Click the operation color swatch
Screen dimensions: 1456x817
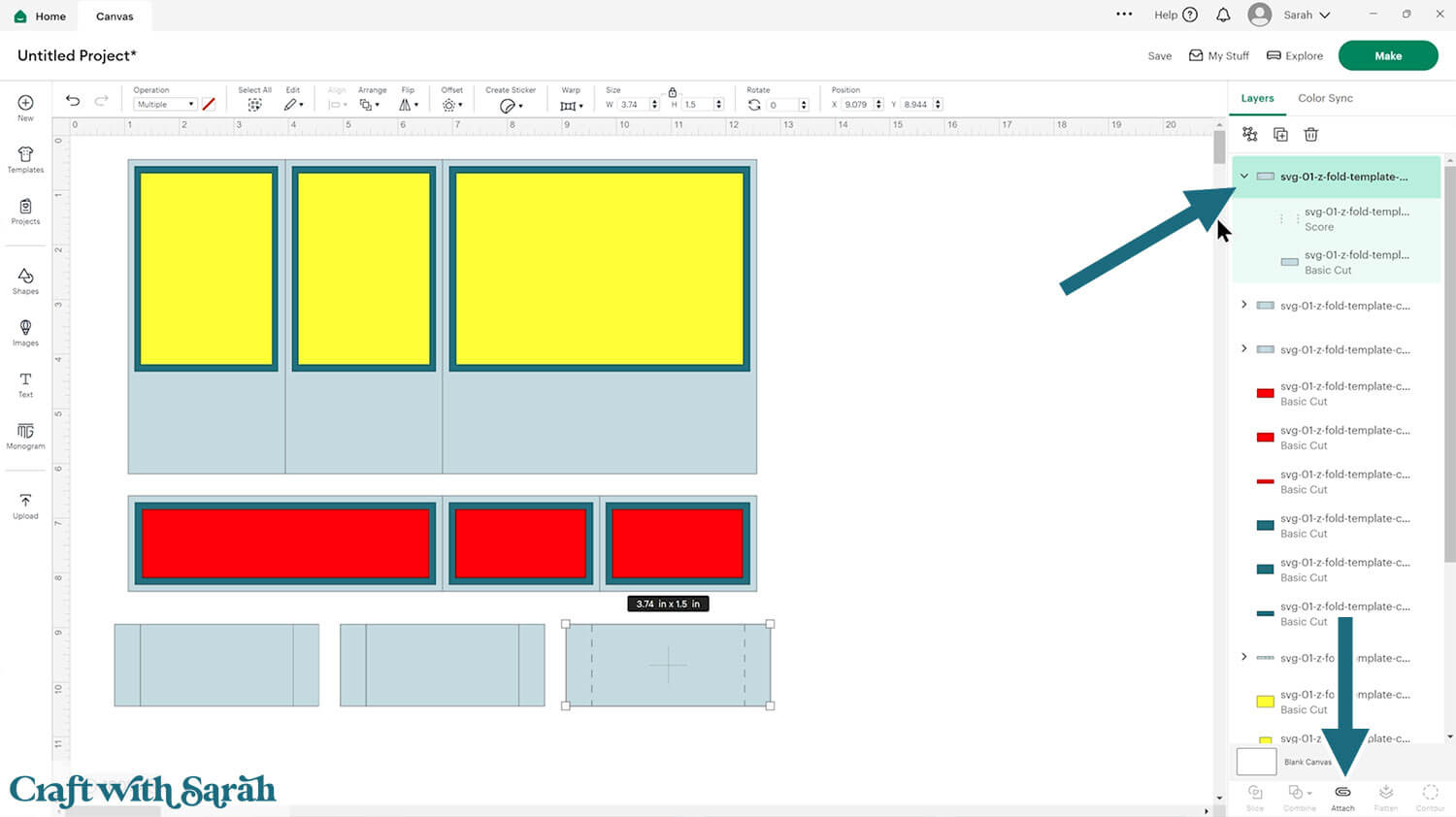(209, 104)
